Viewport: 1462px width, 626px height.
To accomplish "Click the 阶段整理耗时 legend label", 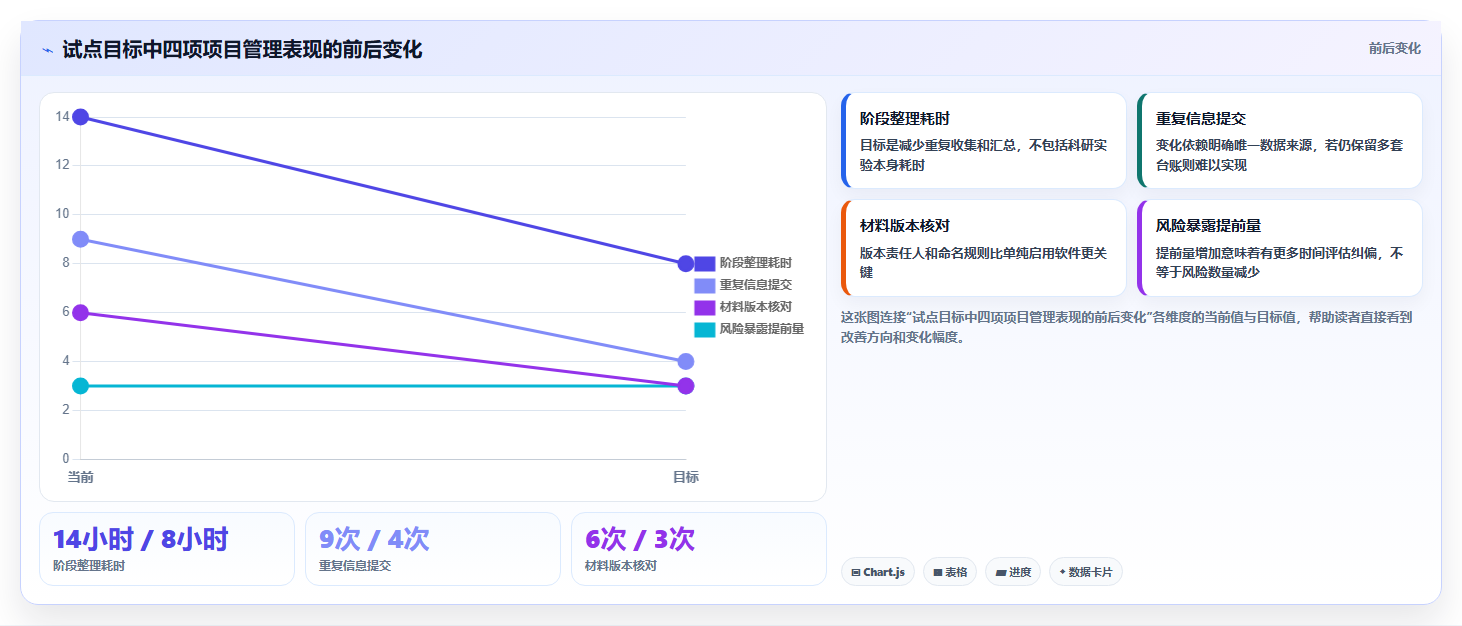I will [x=756, y=263].
